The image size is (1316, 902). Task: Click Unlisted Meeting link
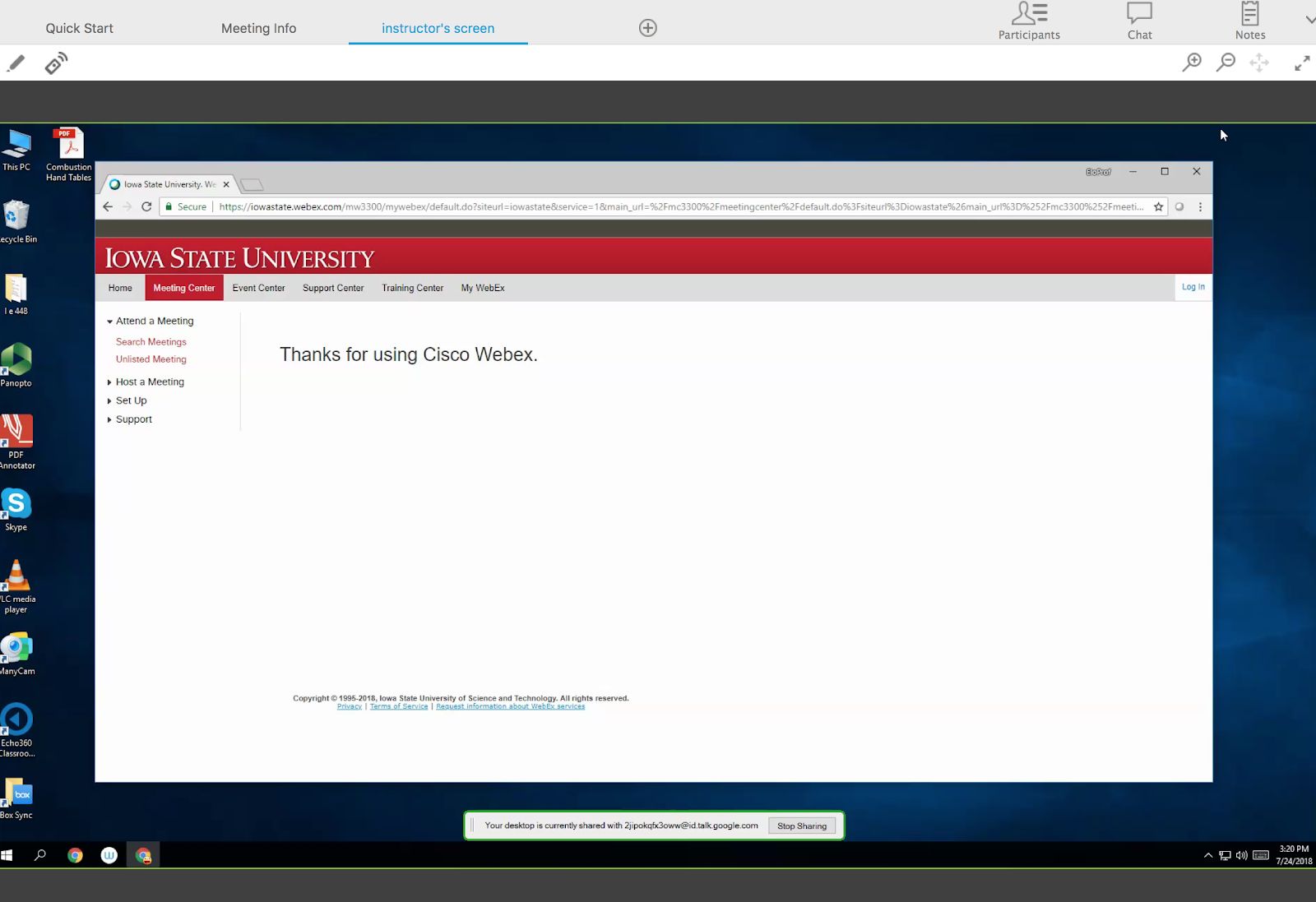(x=151, y=359)
